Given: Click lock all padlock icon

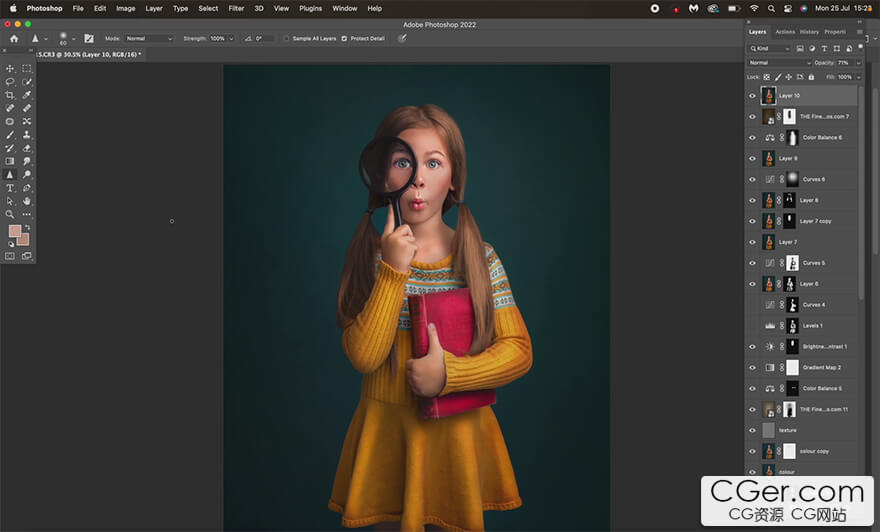Looking at the screenshot, I should [x=811, y=77].
